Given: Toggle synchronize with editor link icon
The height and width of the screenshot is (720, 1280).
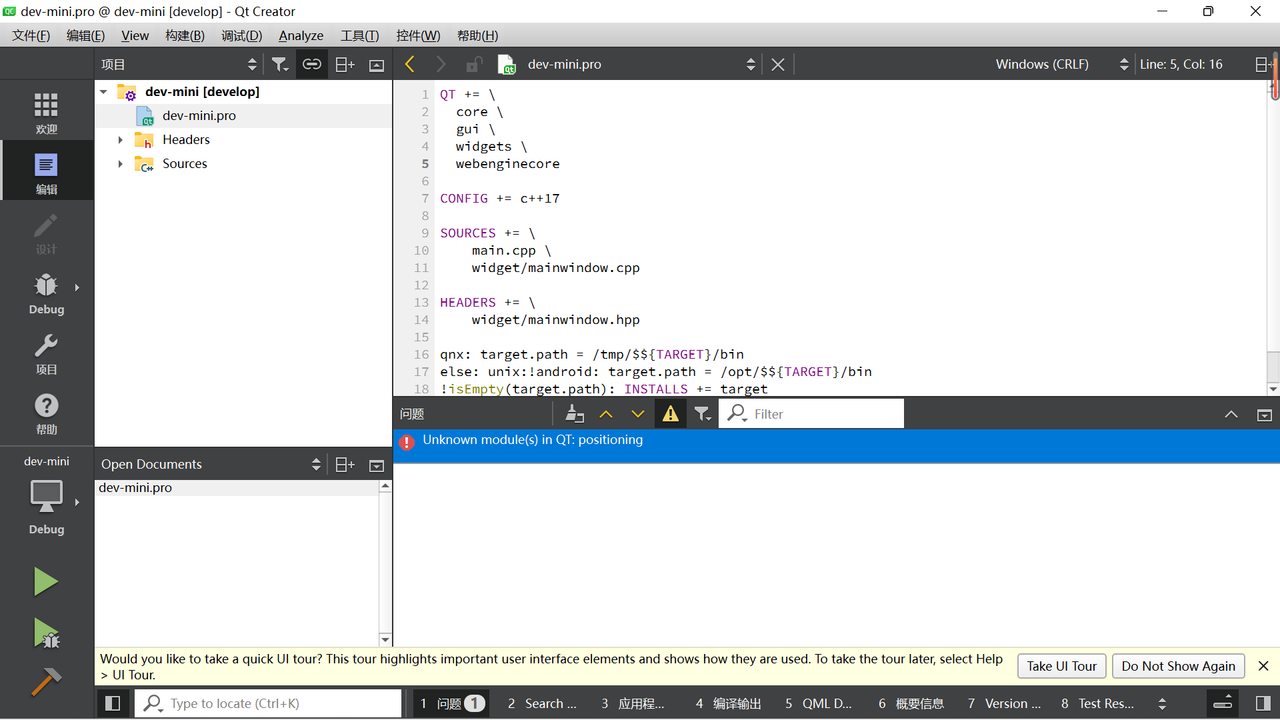Looking at the screenshot, I should [x=312, y=64].
